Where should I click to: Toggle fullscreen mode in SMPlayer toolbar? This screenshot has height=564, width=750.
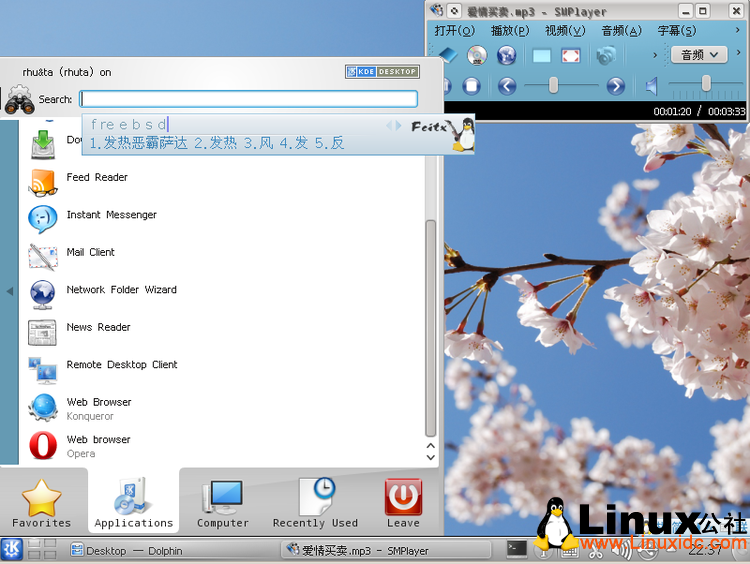pos(571,56)
